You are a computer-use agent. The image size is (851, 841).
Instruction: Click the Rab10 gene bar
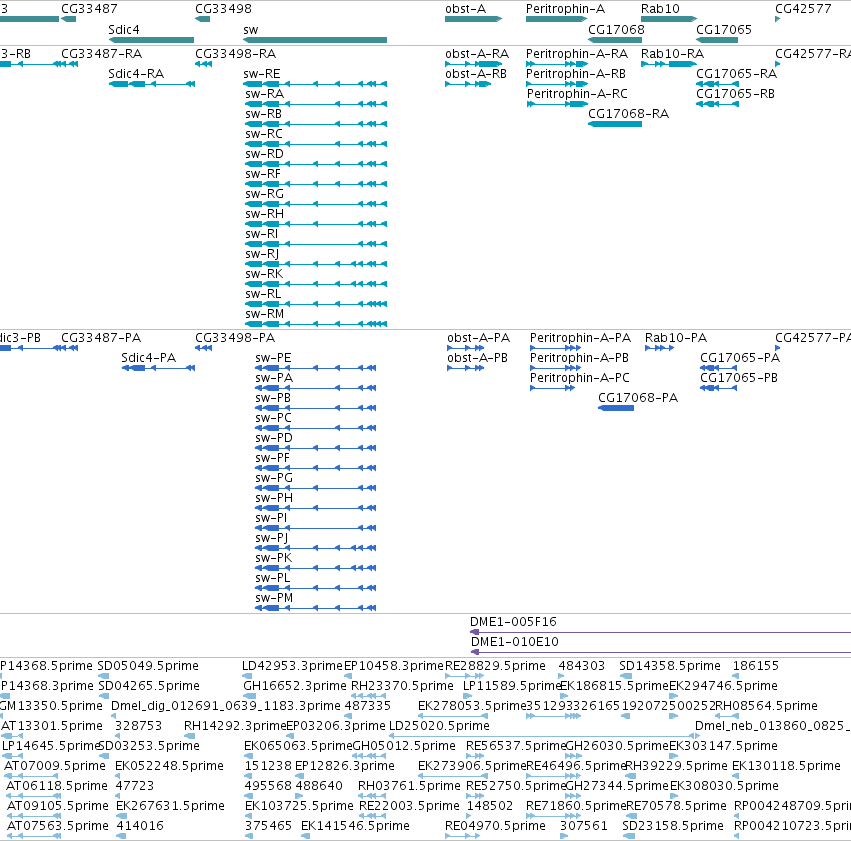point(669,19)
